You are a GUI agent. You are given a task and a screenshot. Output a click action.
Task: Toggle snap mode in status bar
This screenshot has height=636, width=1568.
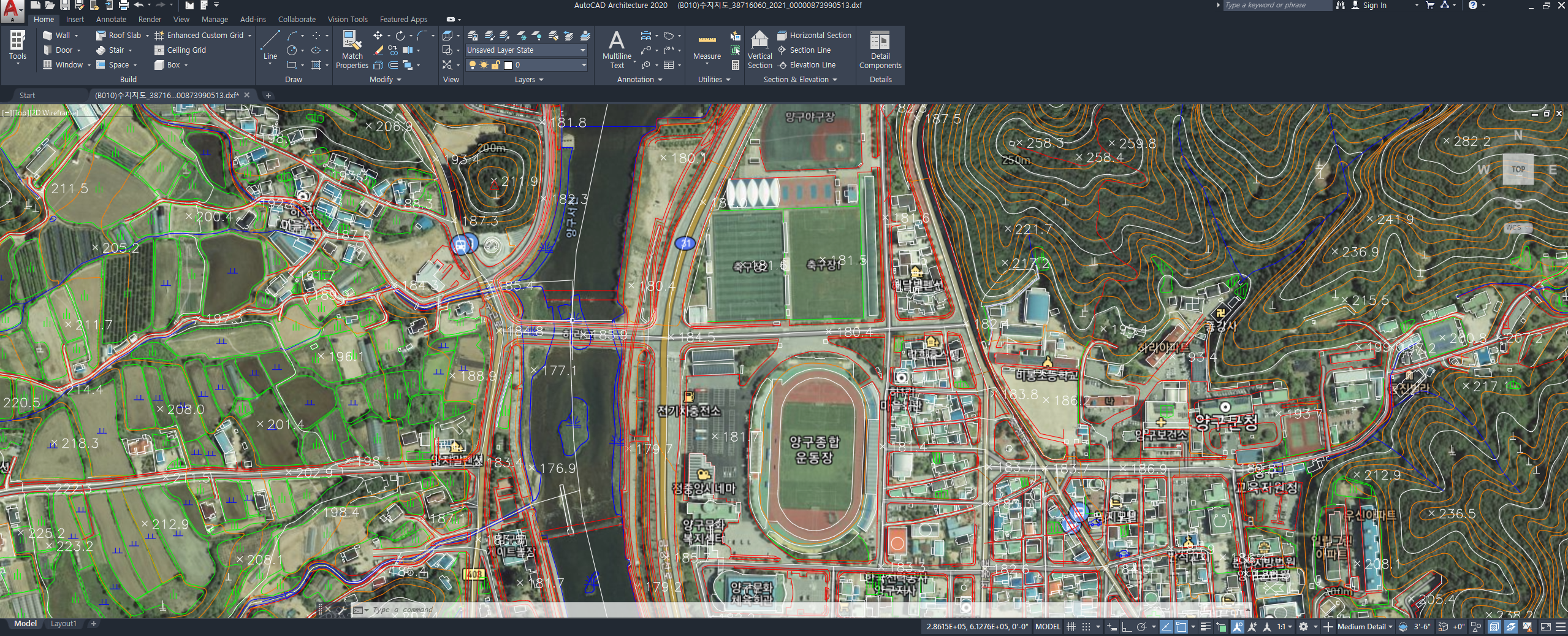pyautogui.click(x=1086, y=627)
